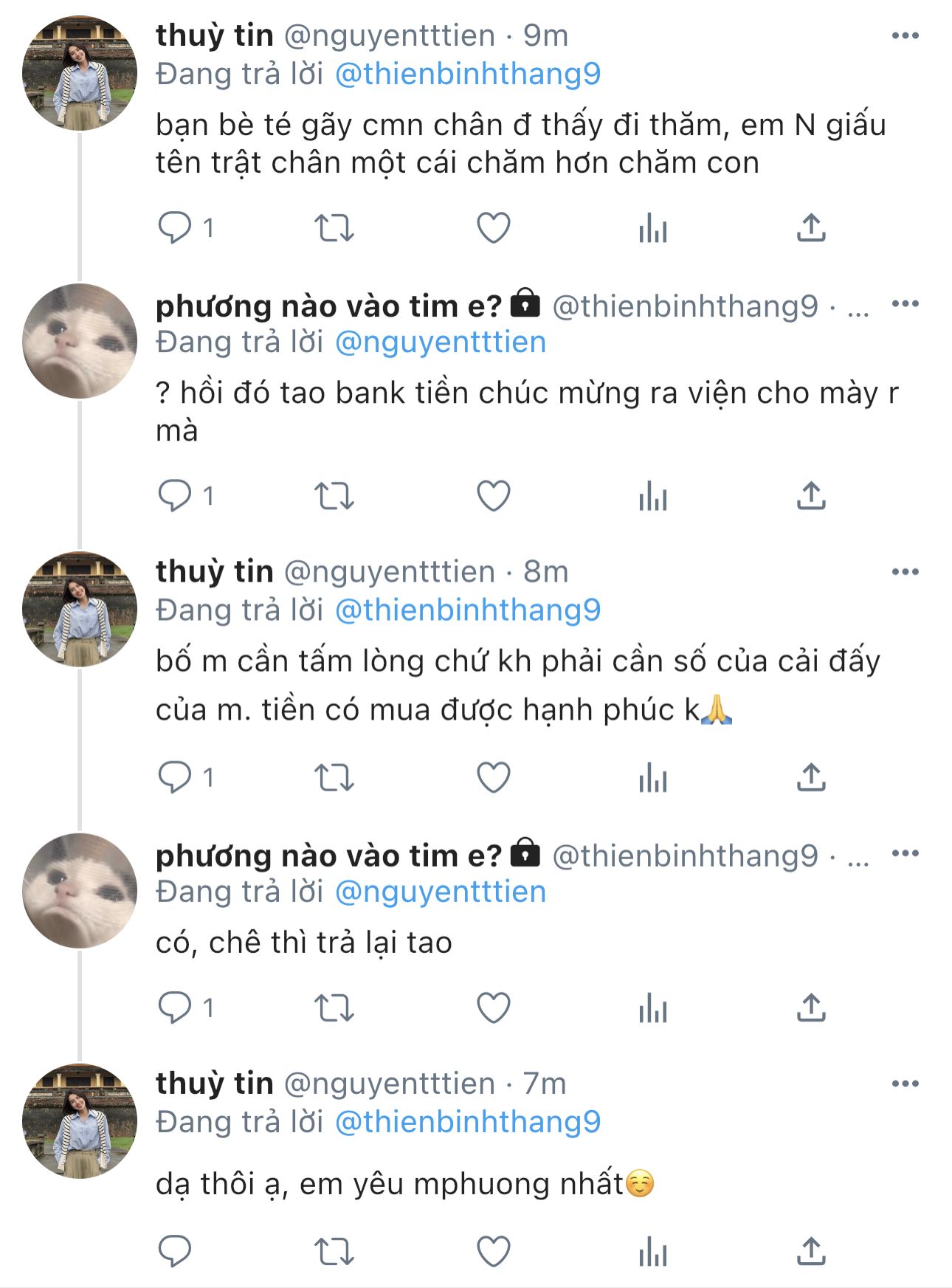Viewport: 952px width, 1288px height.
Task: Share the 'bố m cần tấm lòng' tweet
Action: point(811,777)
